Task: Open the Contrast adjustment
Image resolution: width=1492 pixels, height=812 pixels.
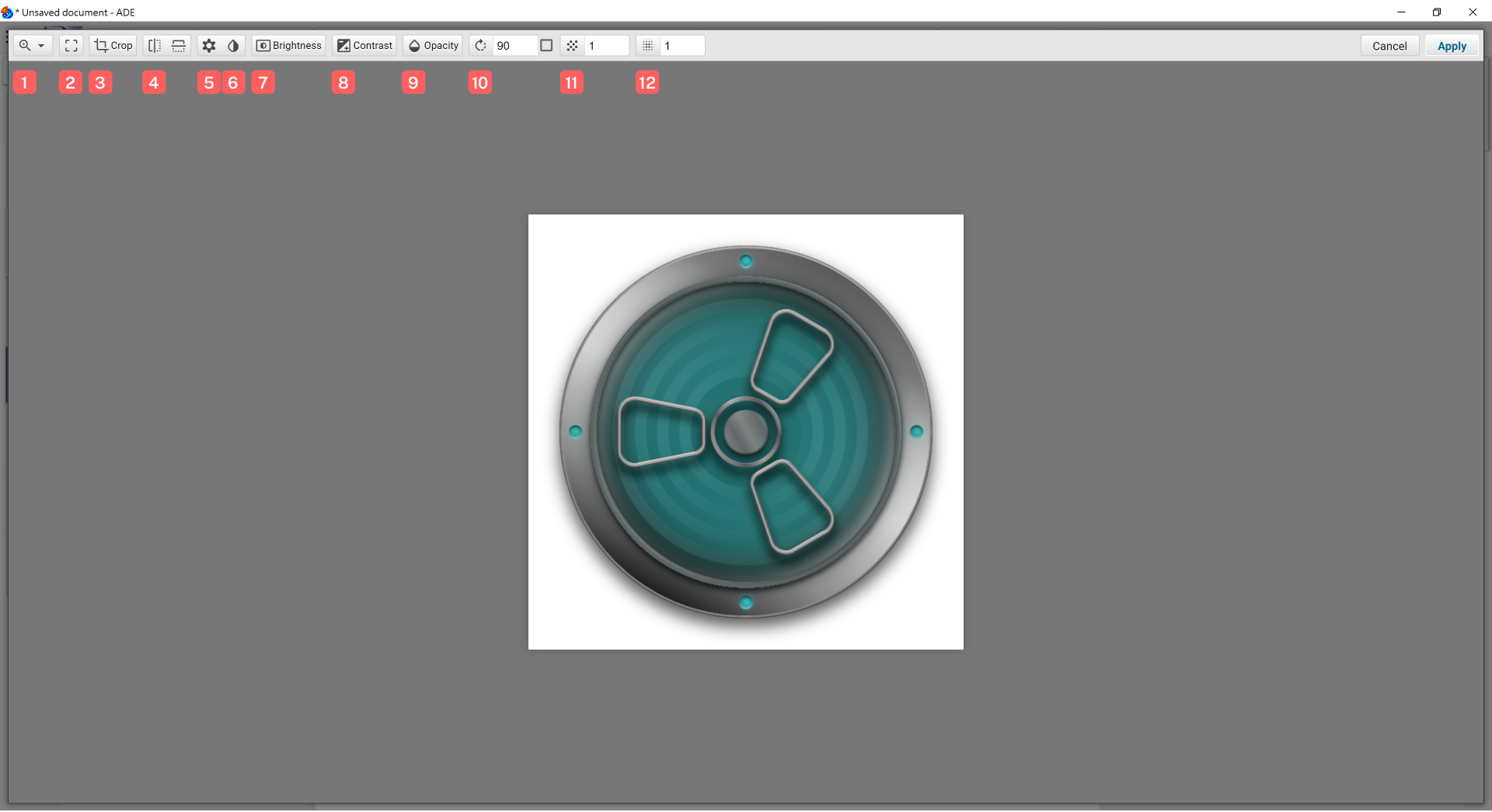Action: 364,46
